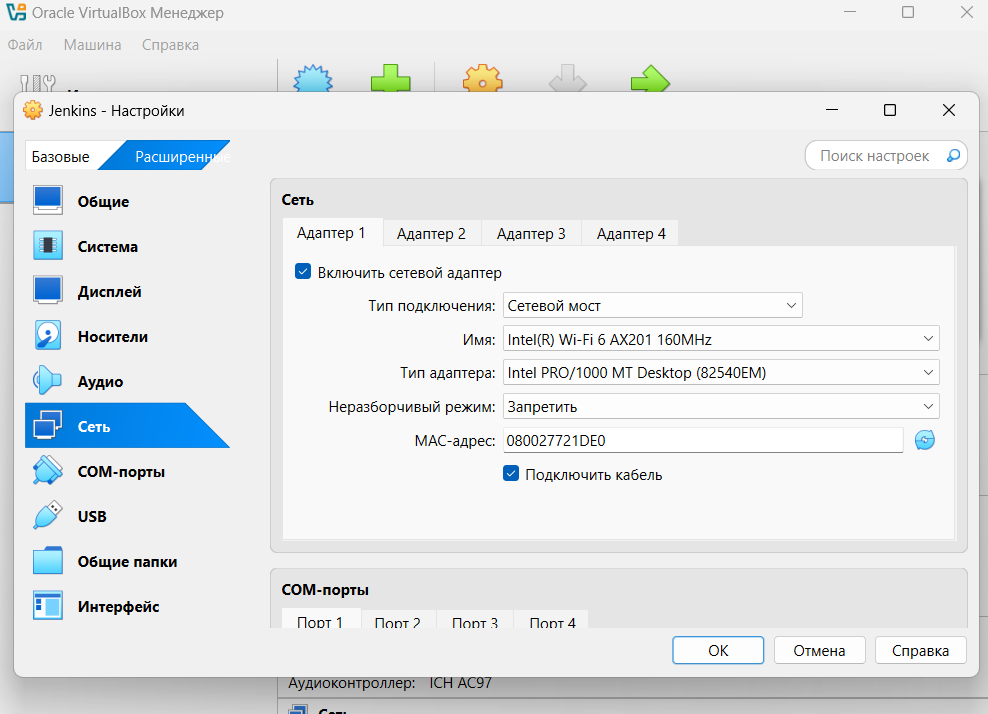
Task: Switch to Адаптер 4 tab
Action: coord(631,233)
